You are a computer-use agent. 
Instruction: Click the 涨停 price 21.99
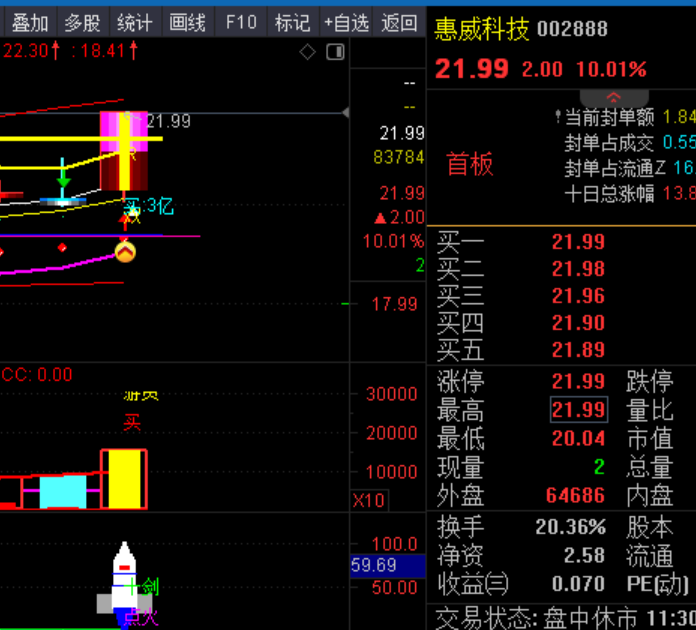578,381
